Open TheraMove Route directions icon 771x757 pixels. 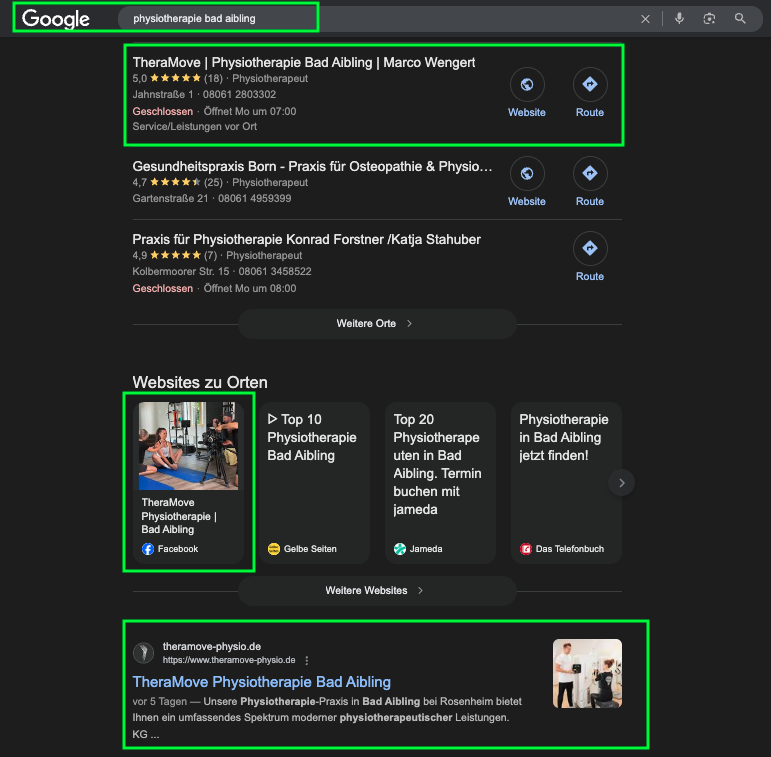pos(590,85)
